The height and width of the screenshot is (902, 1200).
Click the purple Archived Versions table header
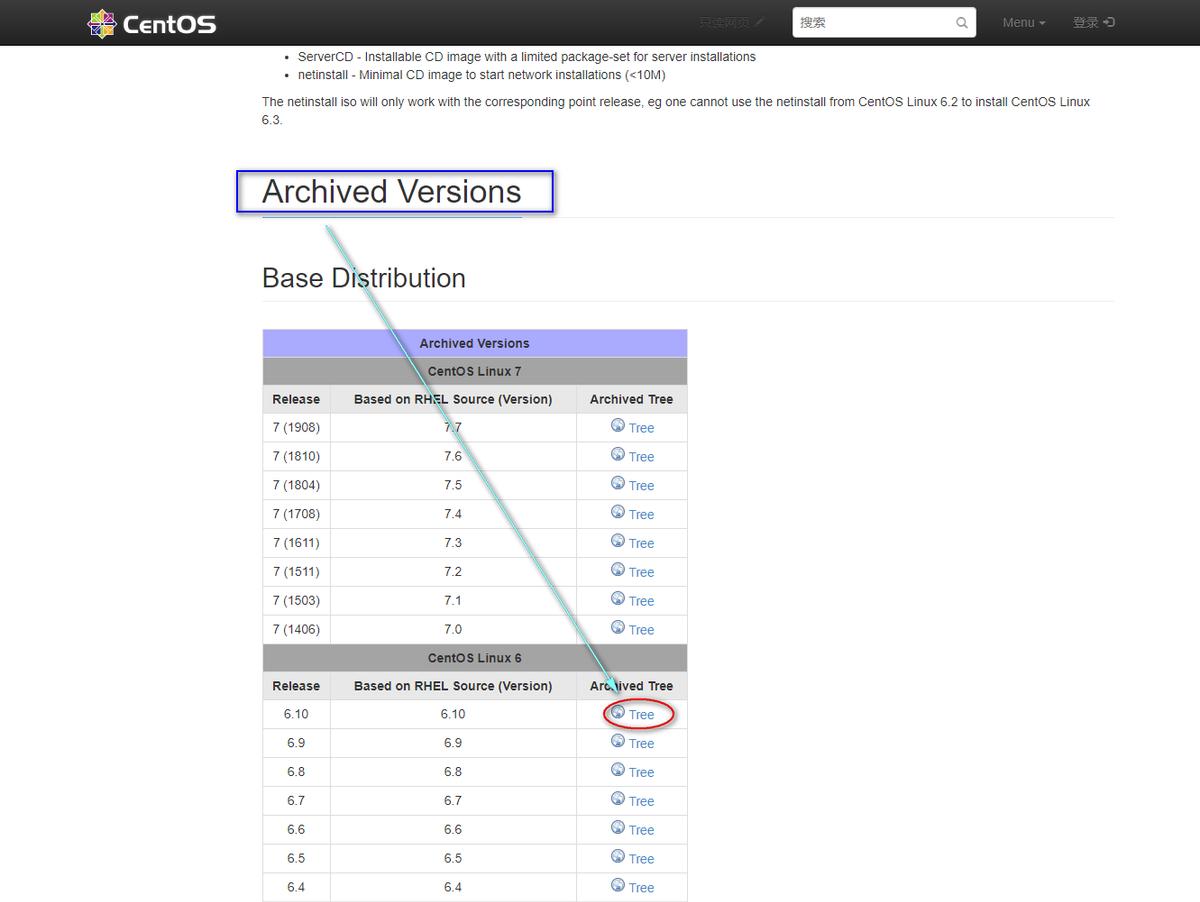click(475, 343)
